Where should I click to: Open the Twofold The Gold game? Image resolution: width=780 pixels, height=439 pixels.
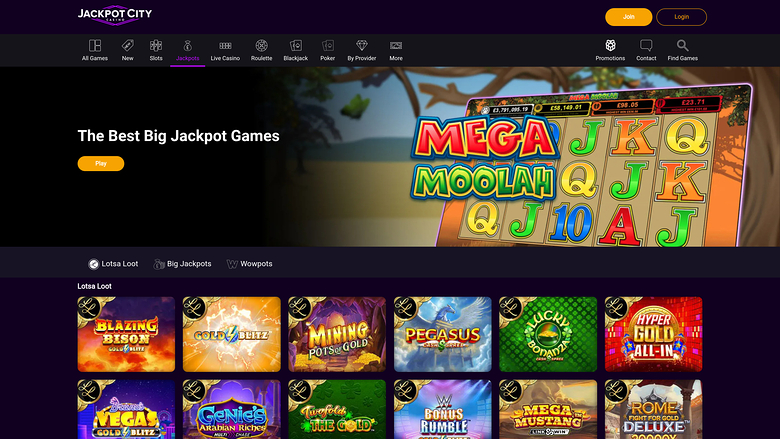(x=337, y=410)
